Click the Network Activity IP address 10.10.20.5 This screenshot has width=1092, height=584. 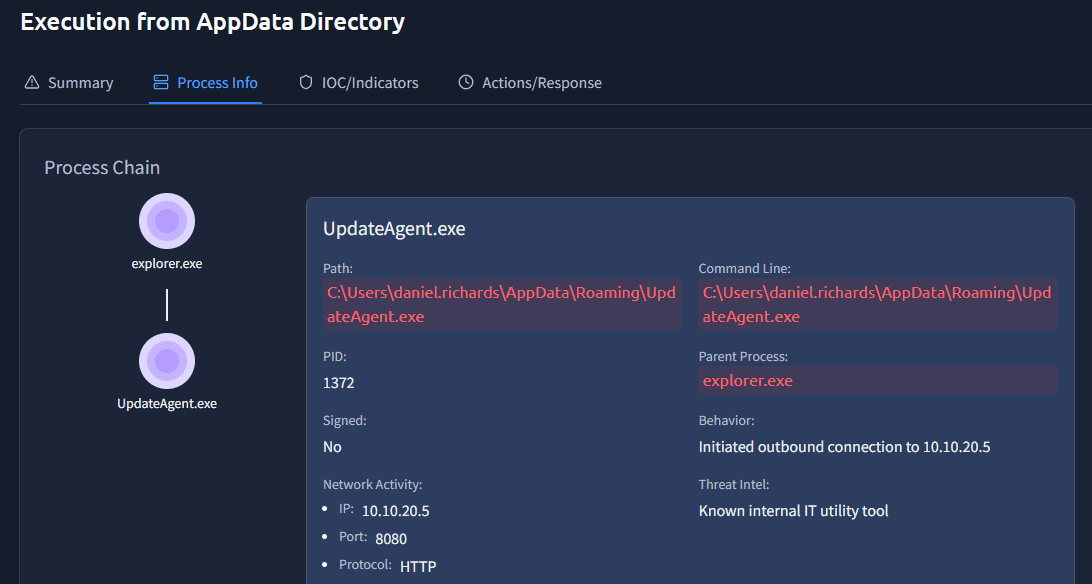395,511
